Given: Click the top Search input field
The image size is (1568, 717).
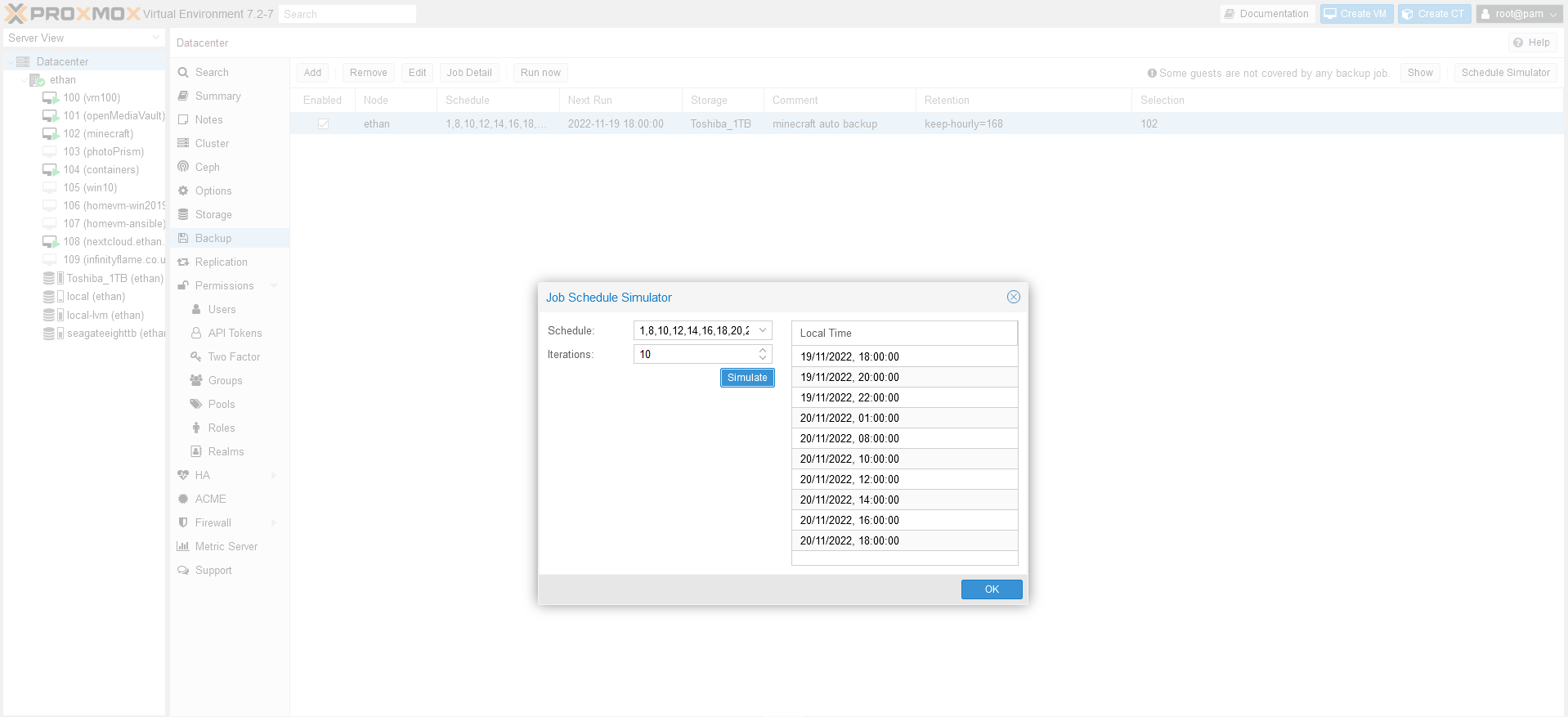Looking at the screenshot, I should (x=347, y=14).
